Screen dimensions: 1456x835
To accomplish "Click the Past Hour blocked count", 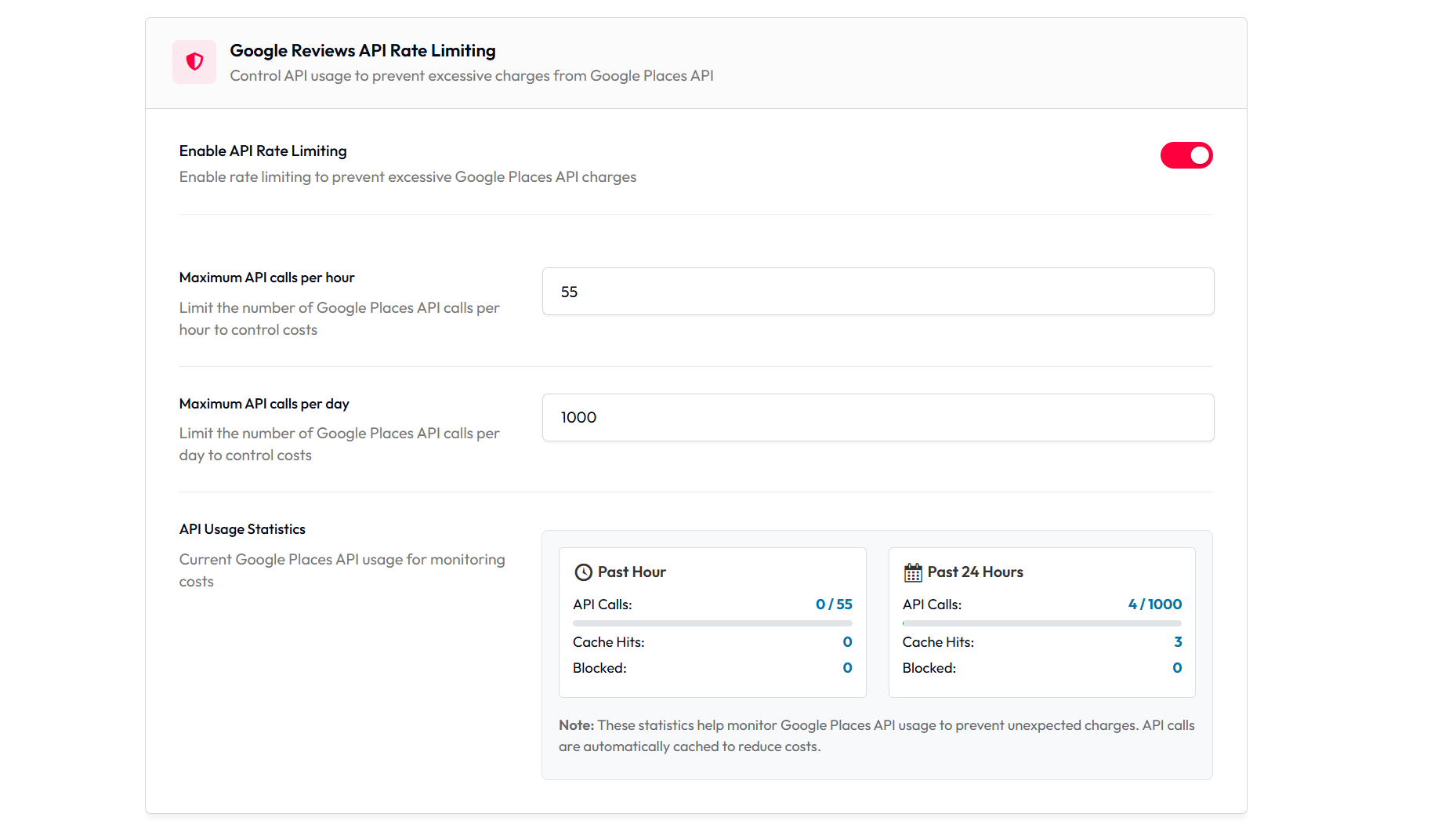I will click(847, 668).
